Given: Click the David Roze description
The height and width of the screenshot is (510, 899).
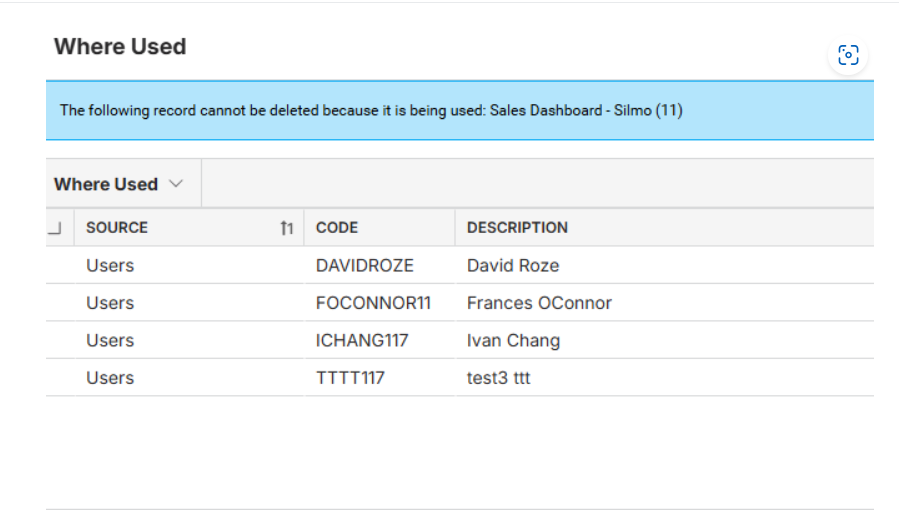Looking at the screenshot, I should 513,265.
